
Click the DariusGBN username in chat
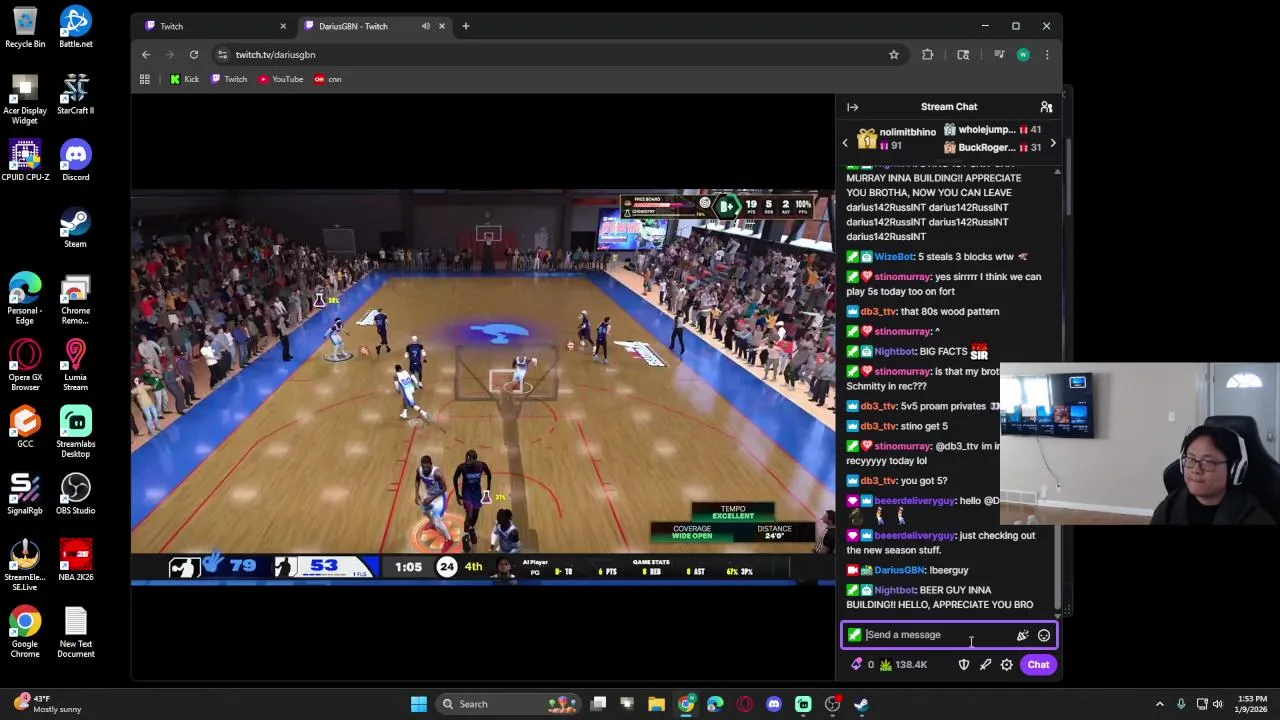click(x=900, y=570)
